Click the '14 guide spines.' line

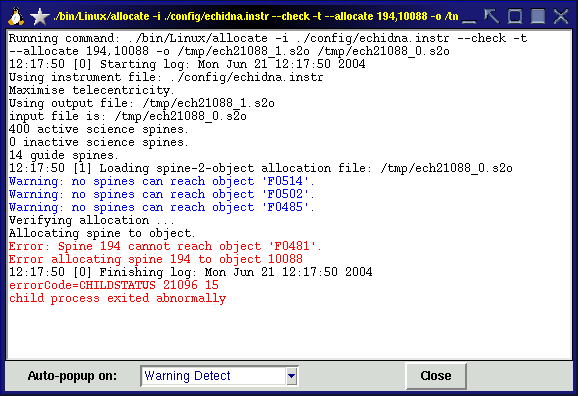click(x=64, y=155)
